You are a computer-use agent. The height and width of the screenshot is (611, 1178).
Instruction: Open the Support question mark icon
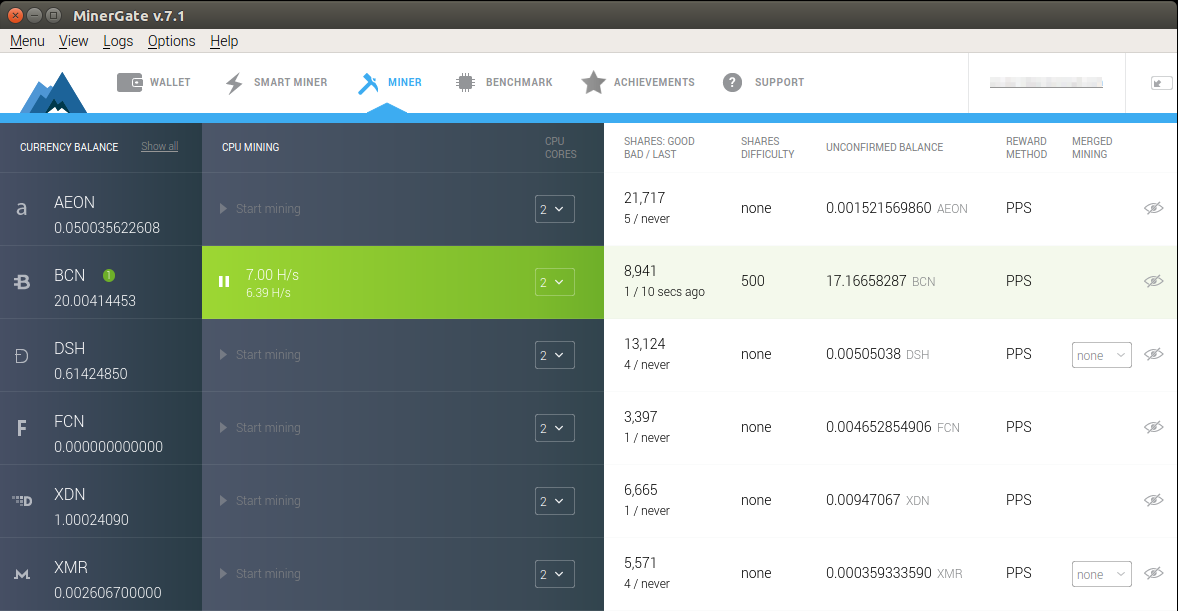click(732, 83)
